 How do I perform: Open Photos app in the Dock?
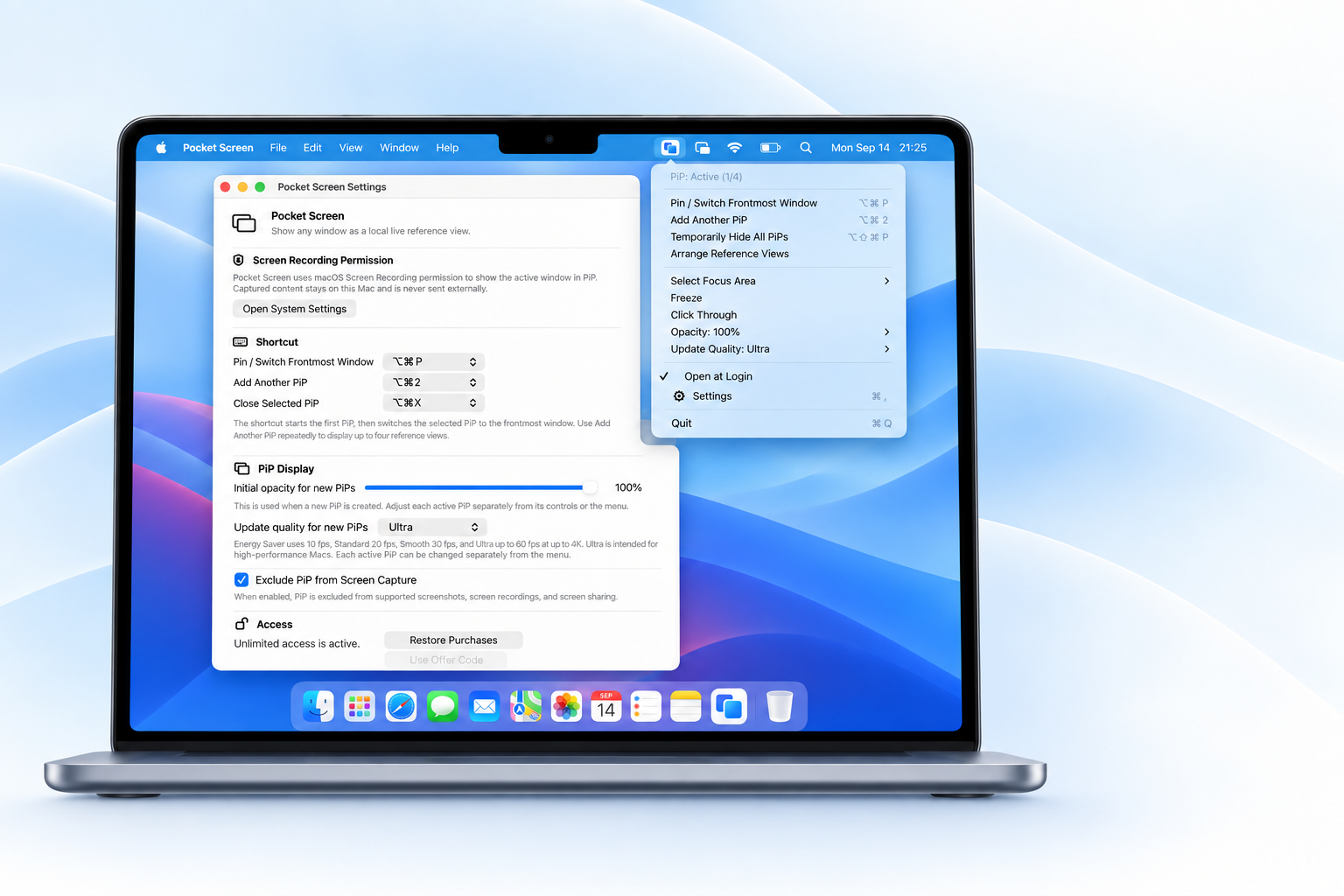(x=567, y=706)
